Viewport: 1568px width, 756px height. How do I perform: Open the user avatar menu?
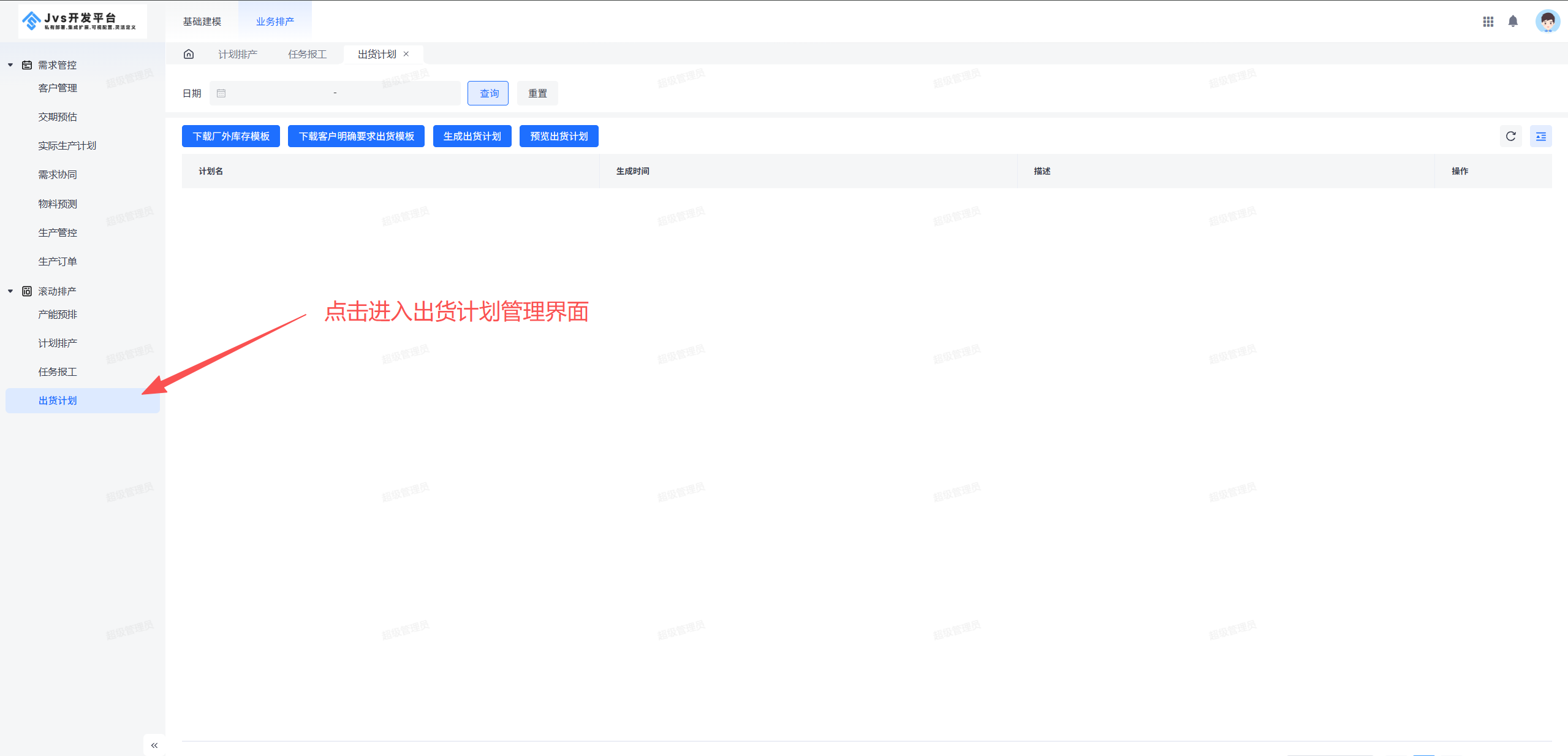(1547, 21)
